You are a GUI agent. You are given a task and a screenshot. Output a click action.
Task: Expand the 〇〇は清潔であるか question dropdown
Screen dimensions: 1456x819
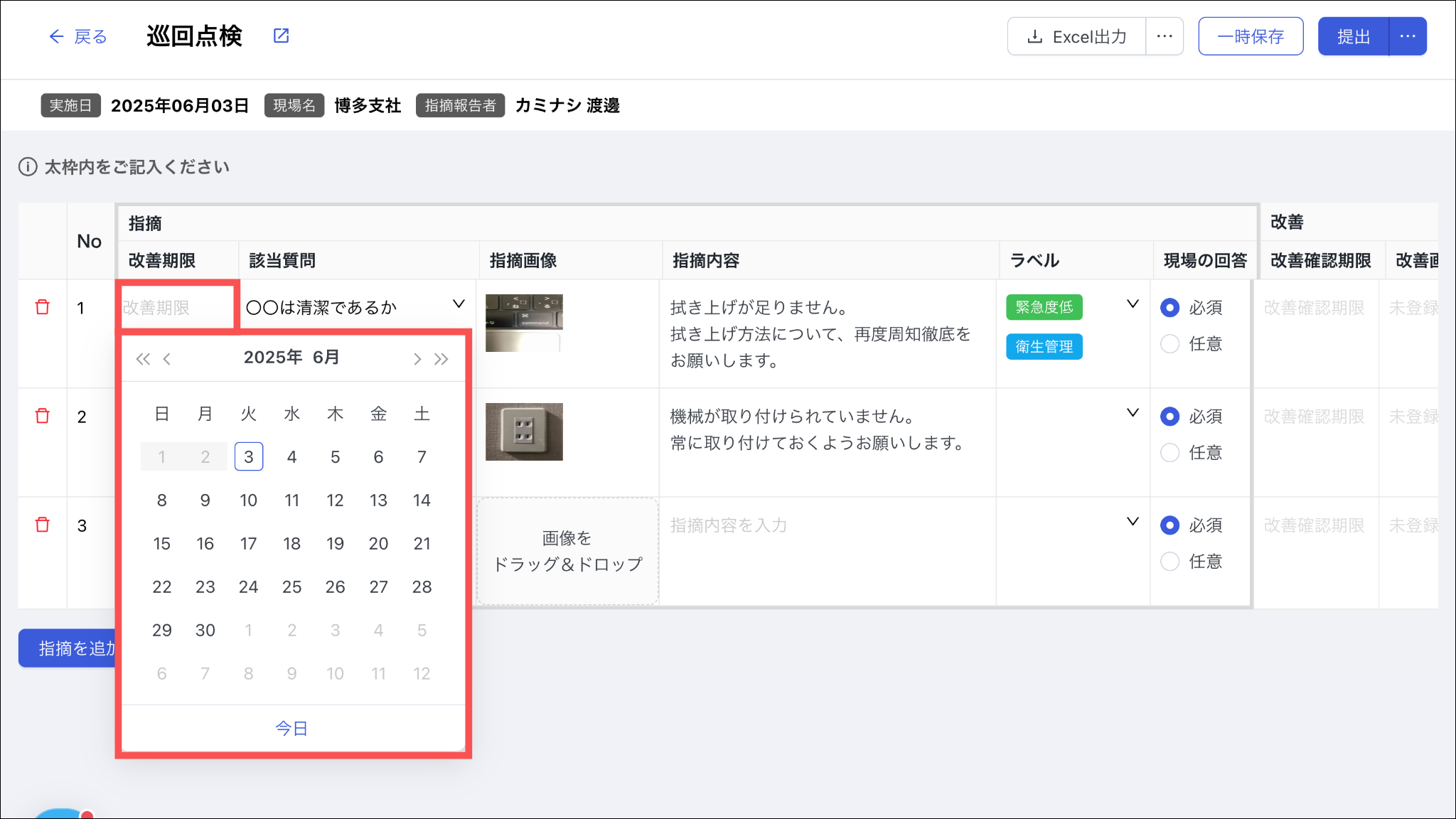tap(459, 304)
